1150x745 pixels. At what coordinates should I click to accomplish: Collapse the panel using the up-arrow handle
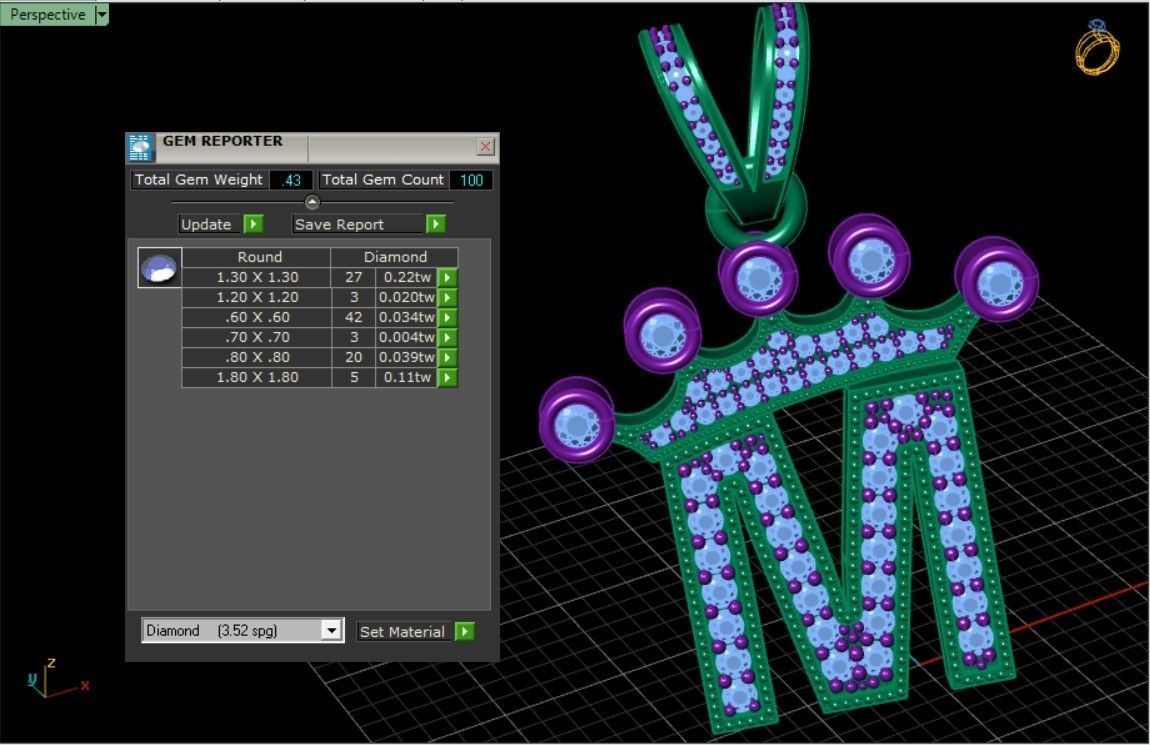point(312,202)
